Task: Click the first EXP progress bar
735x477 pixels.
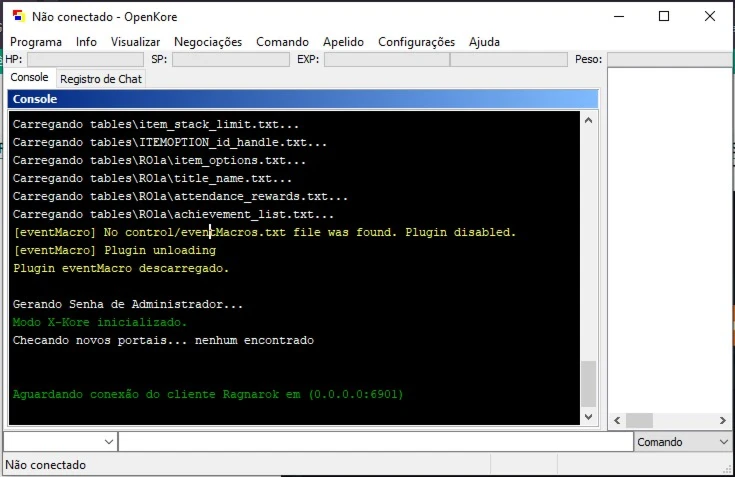Action: 387,60
